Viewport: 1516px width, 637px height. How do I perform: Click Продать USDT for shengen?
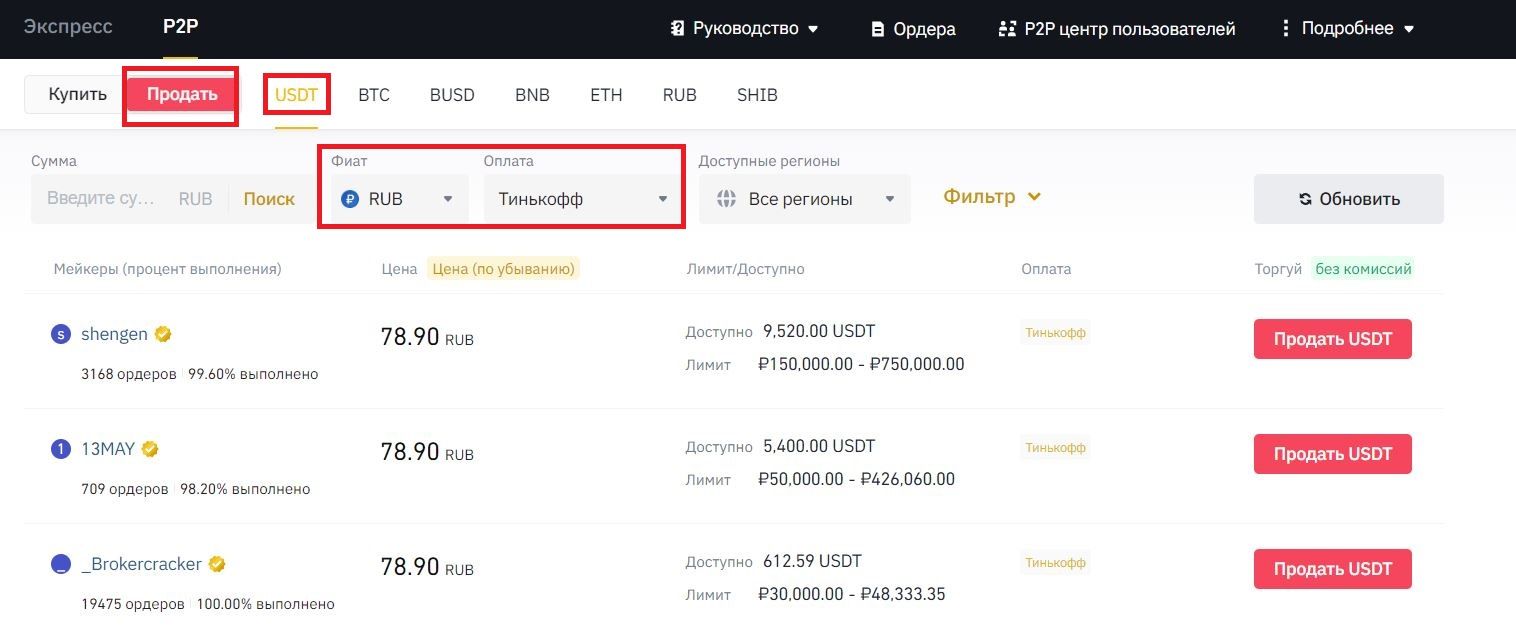(1333, 339)
